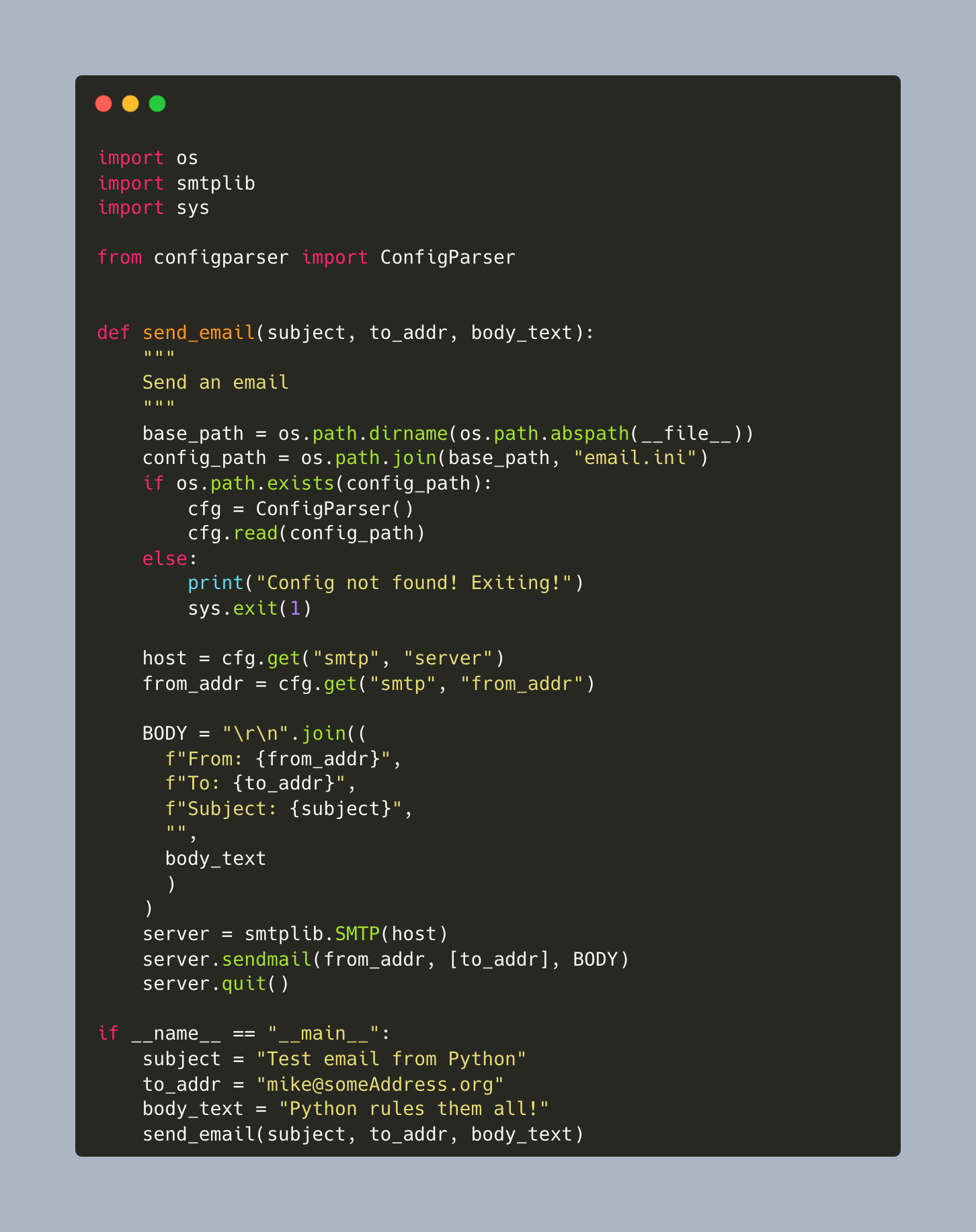The image size is (976, 1232).
Task: Click the red close dot
Action: [104, 104]
